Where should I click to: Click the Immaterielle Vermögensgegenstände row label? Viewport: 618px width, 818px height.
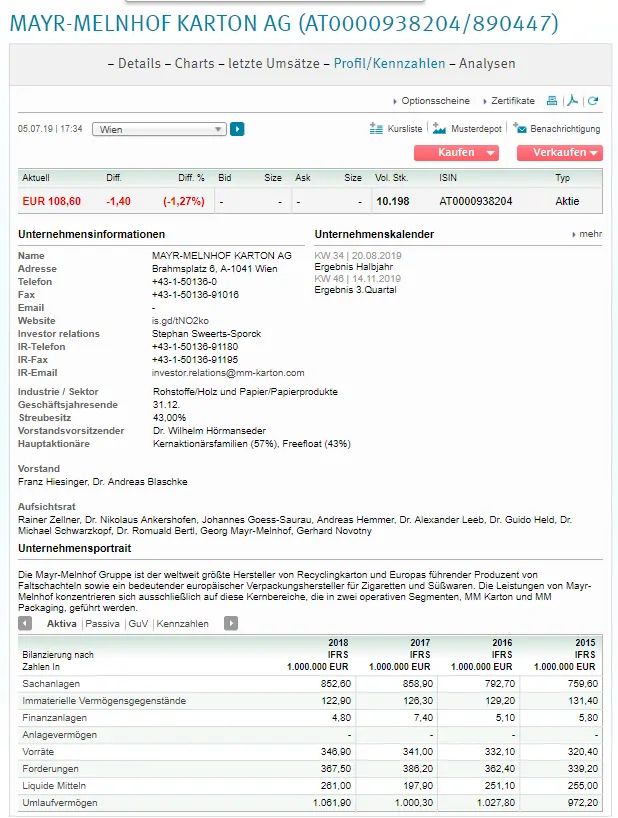pyautogui.click(x=104, y=701)
